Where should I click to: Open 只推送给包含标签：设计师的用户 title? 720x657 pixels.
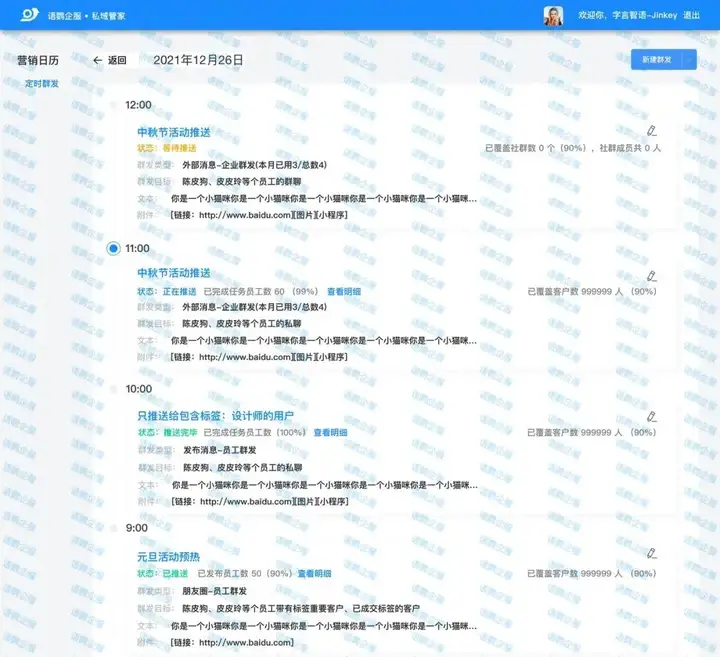coord(215,416)
